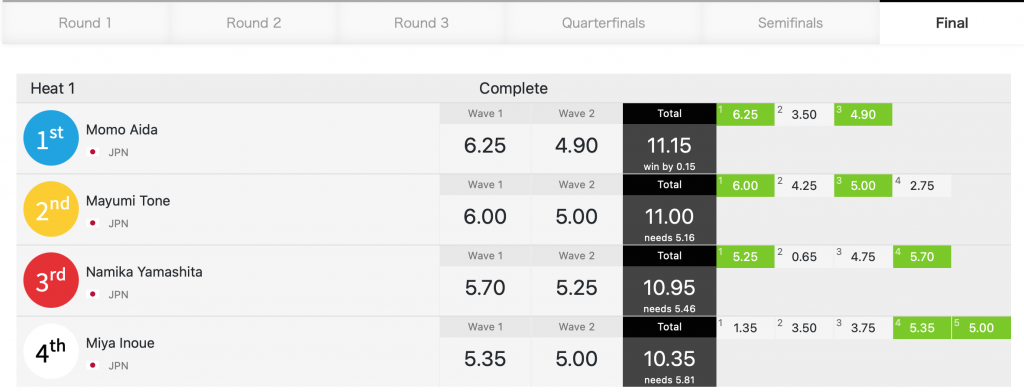Viewport: 1024px width, 392px height.
Task: Open Namika Yamashita's name link
Action: point(144,272)
